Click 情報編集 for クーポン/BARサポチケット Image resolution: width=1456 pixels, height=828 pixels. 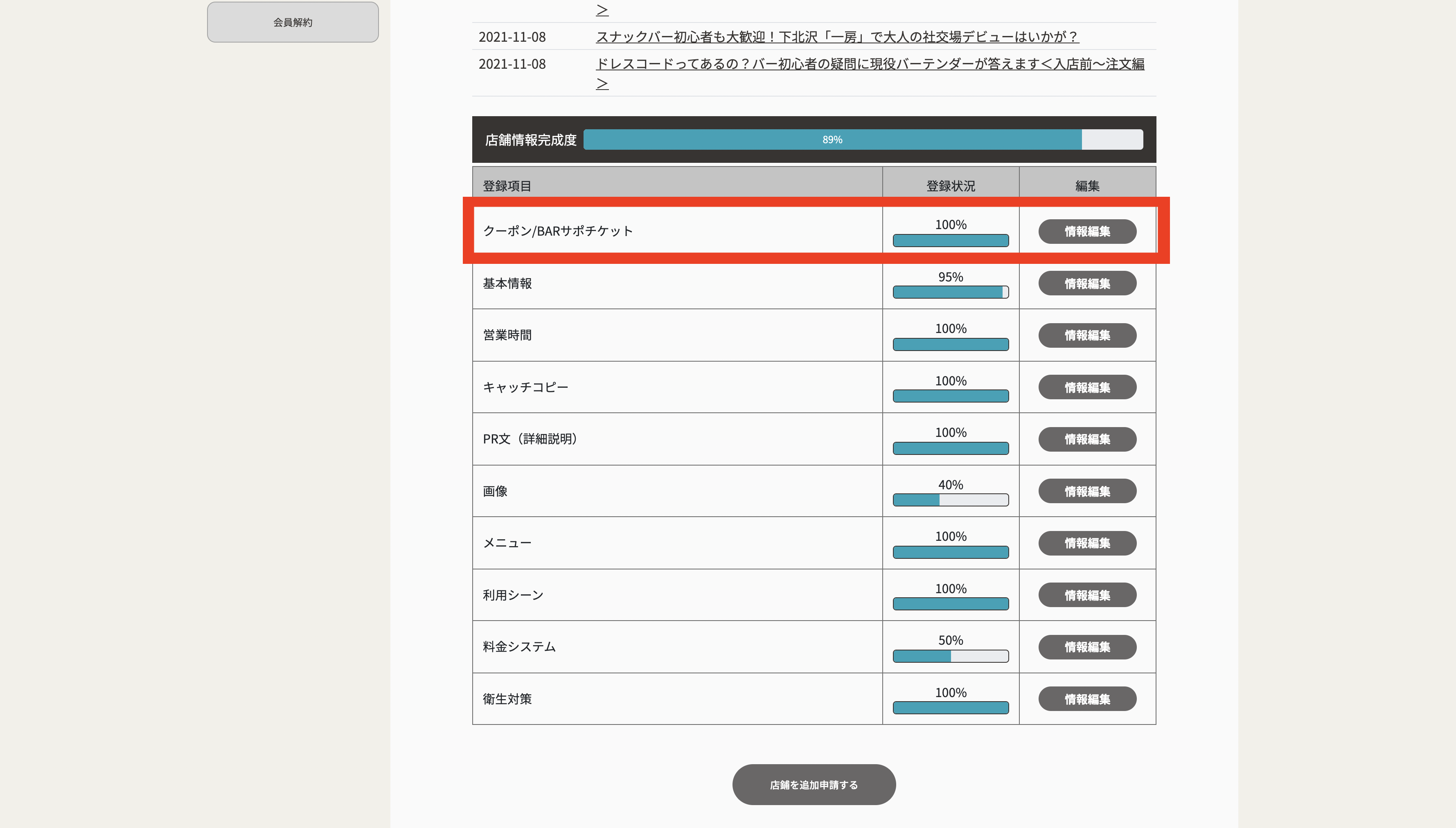click(1087, 232)
